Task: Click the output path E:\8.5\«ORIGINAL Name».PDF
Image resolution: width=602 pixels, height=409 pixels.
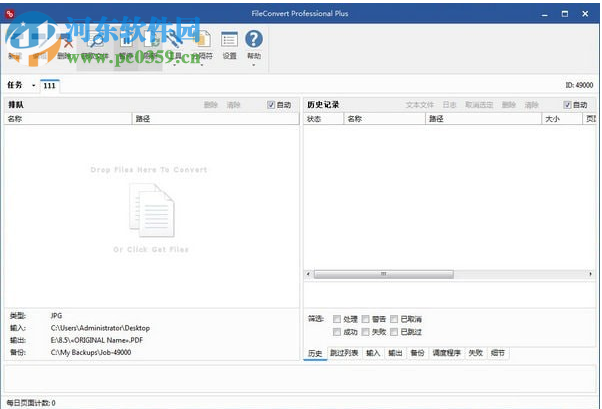Action: [x=97, y=340]
